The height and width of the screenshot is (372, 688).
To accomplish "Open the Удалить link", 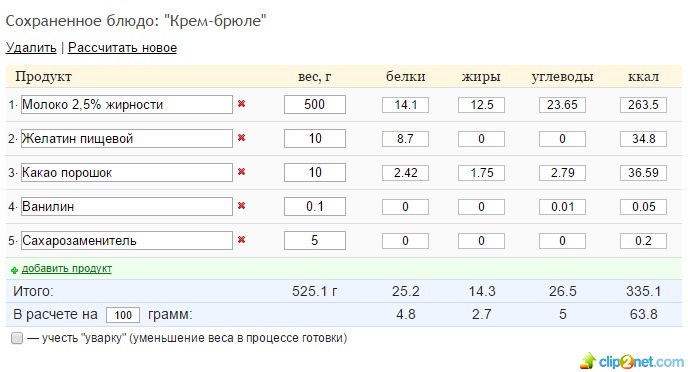I will pos(31,47).
